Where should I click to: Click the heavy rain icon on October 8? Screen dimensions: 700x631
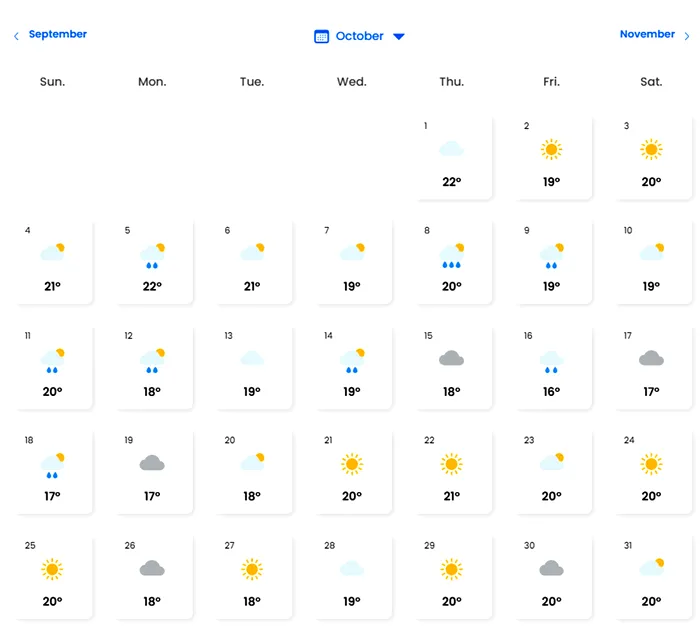click(452, 255)
